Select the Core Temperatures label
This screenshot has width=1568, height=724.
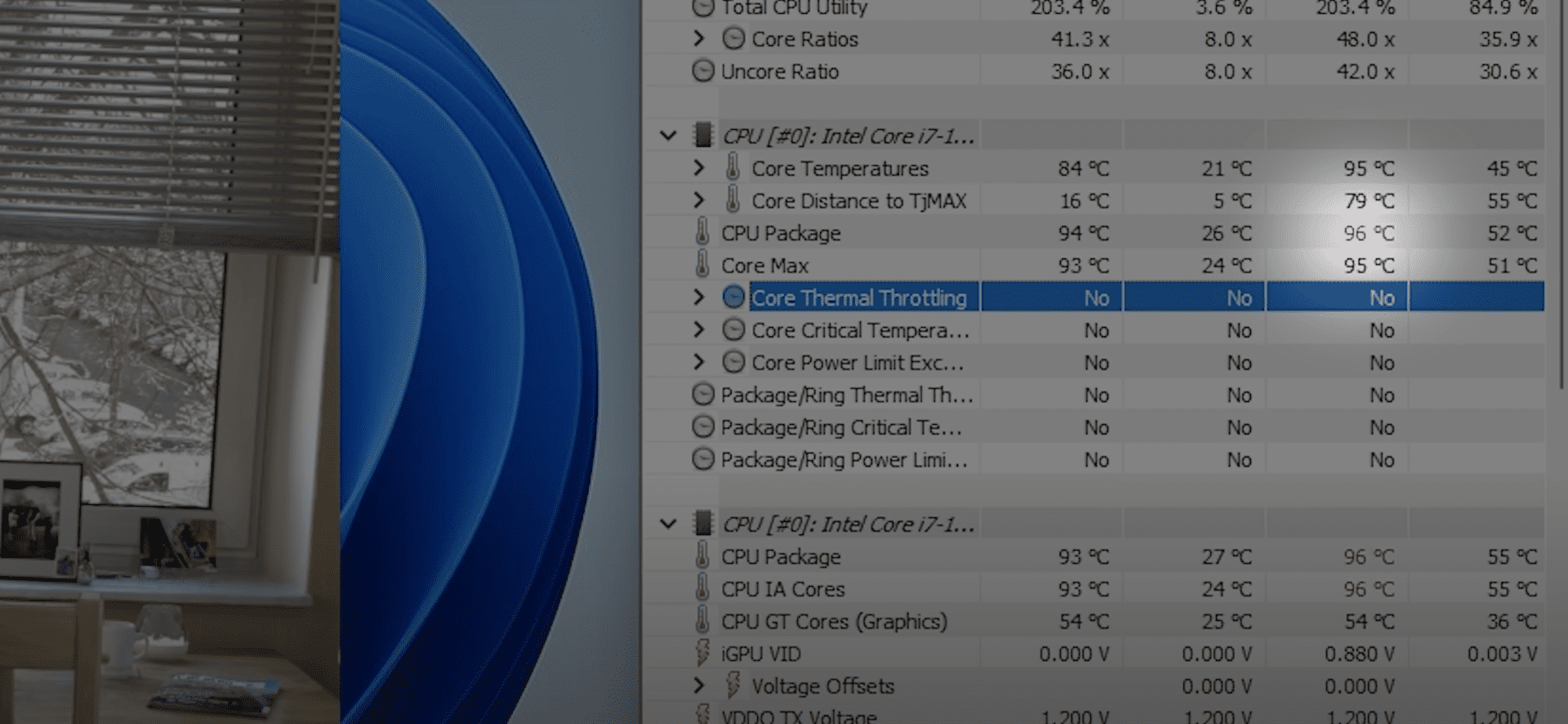pyautogui.click(x=840, y=169)
